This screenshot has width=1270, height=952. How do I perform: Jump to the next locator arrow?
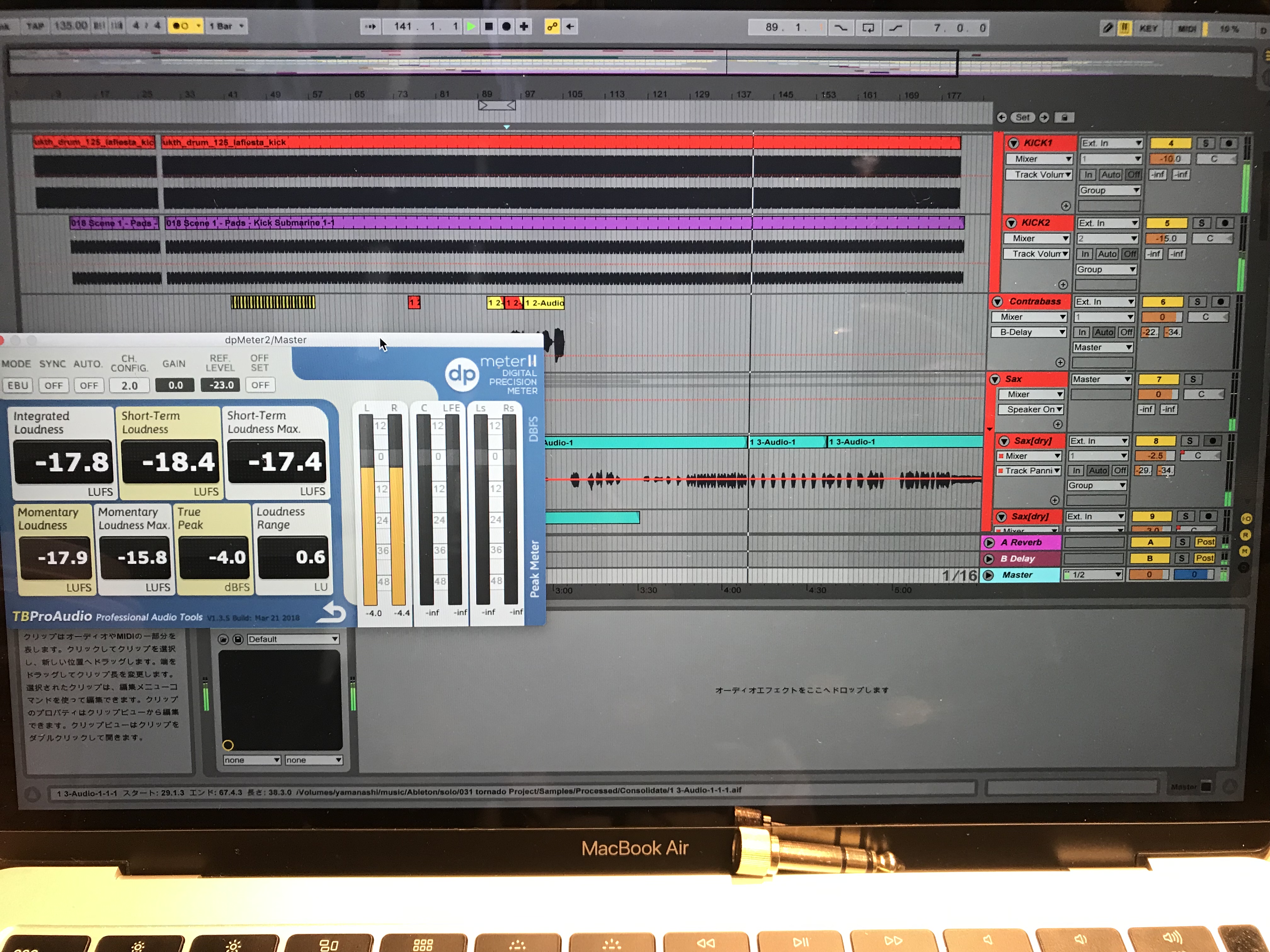[1044, 118]
